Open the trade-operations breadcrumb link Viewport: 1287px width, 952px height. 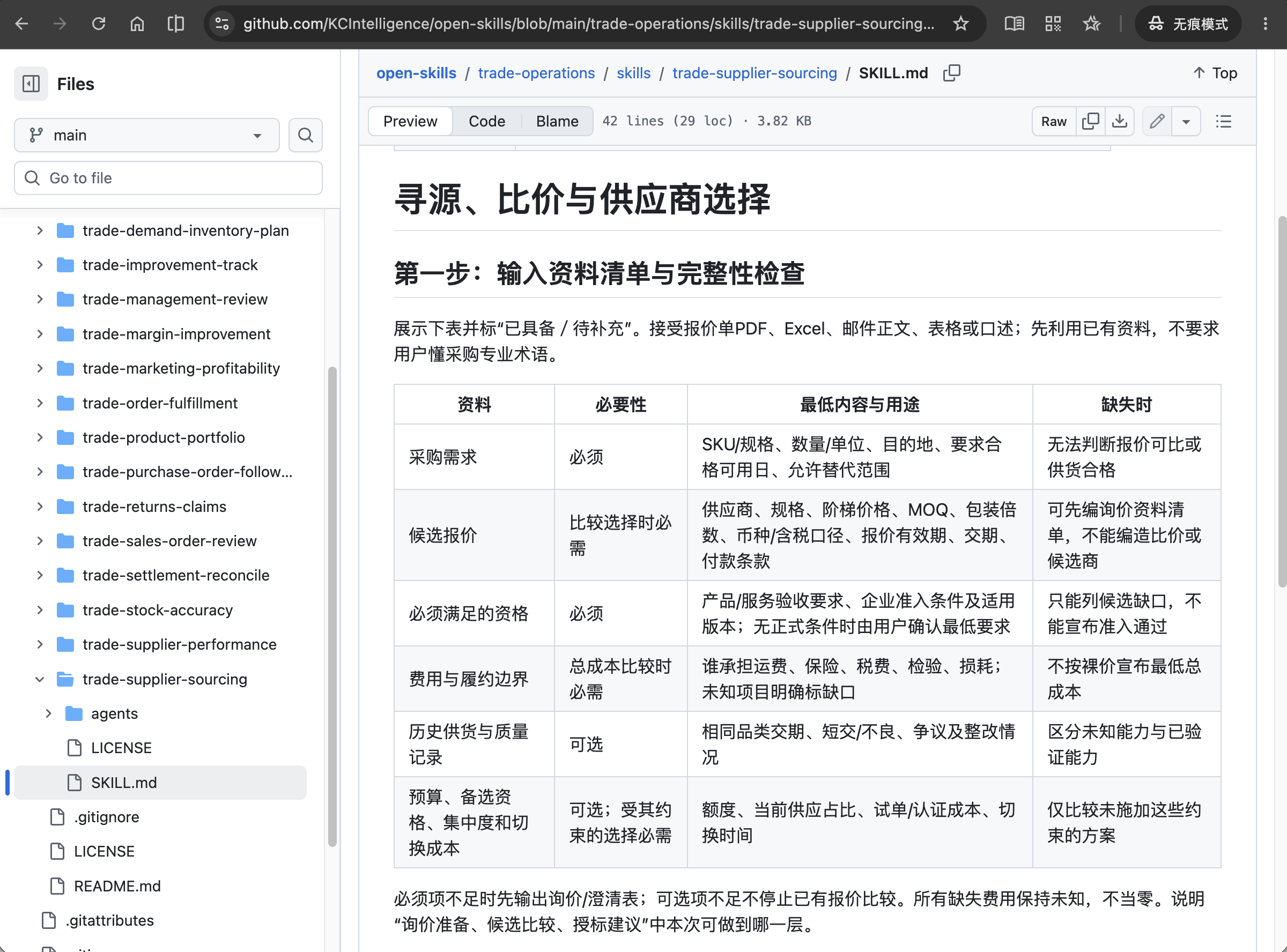pos(537,73)
